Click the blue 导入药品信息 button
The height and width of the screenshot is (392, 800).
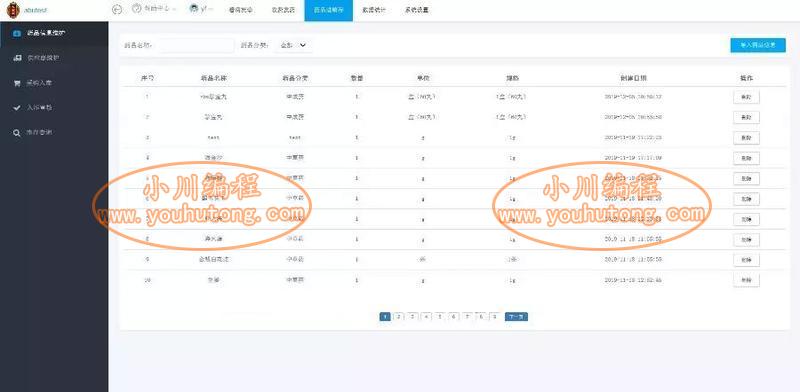[x=758, y=45]
